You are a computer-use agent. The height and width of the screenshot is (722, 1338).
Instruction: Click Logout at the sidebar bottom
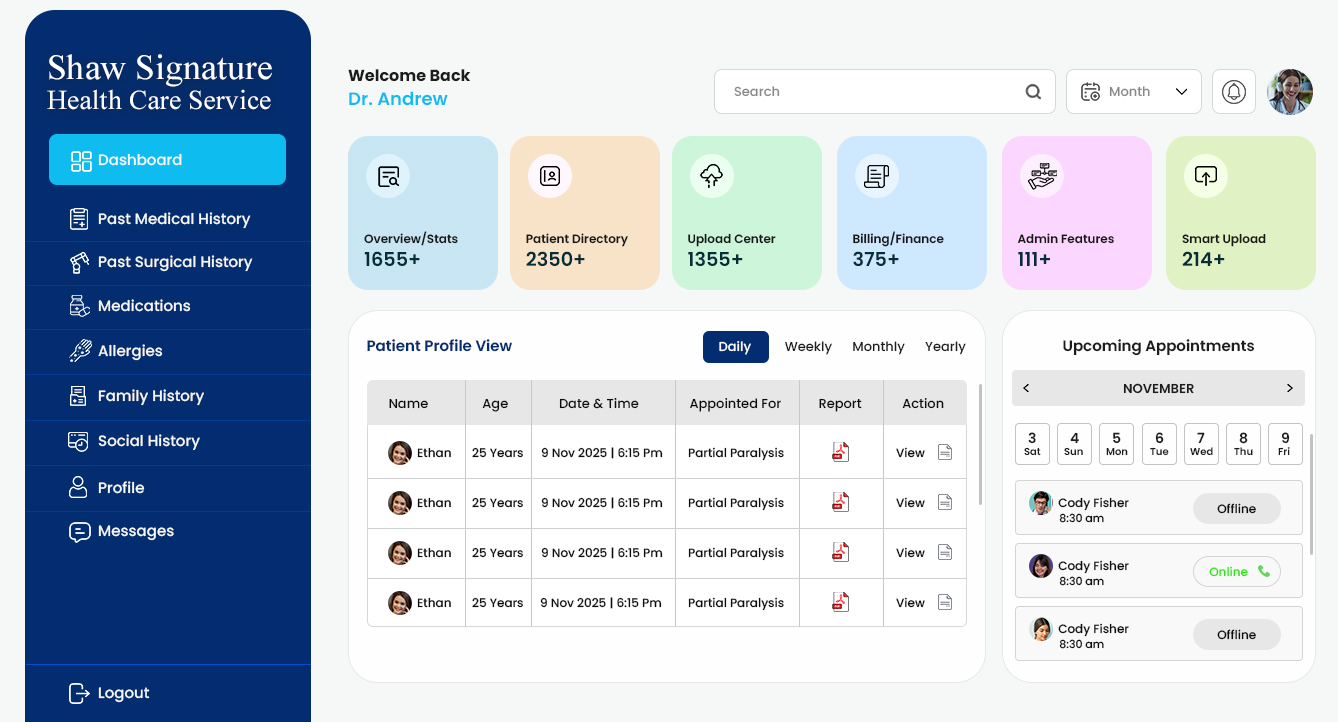123,693
